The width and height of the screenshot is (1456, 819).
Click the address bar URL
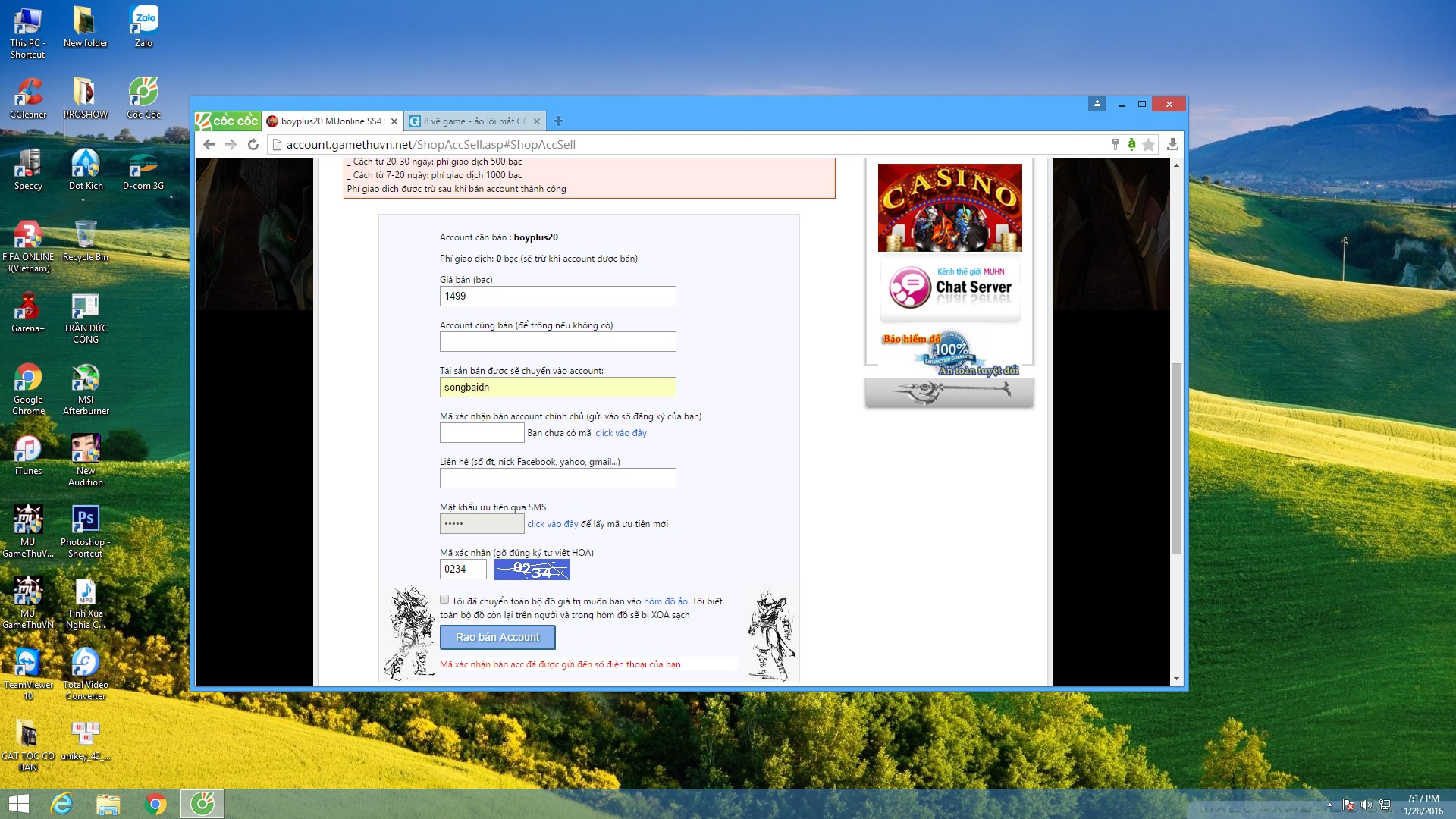(431, 144)
